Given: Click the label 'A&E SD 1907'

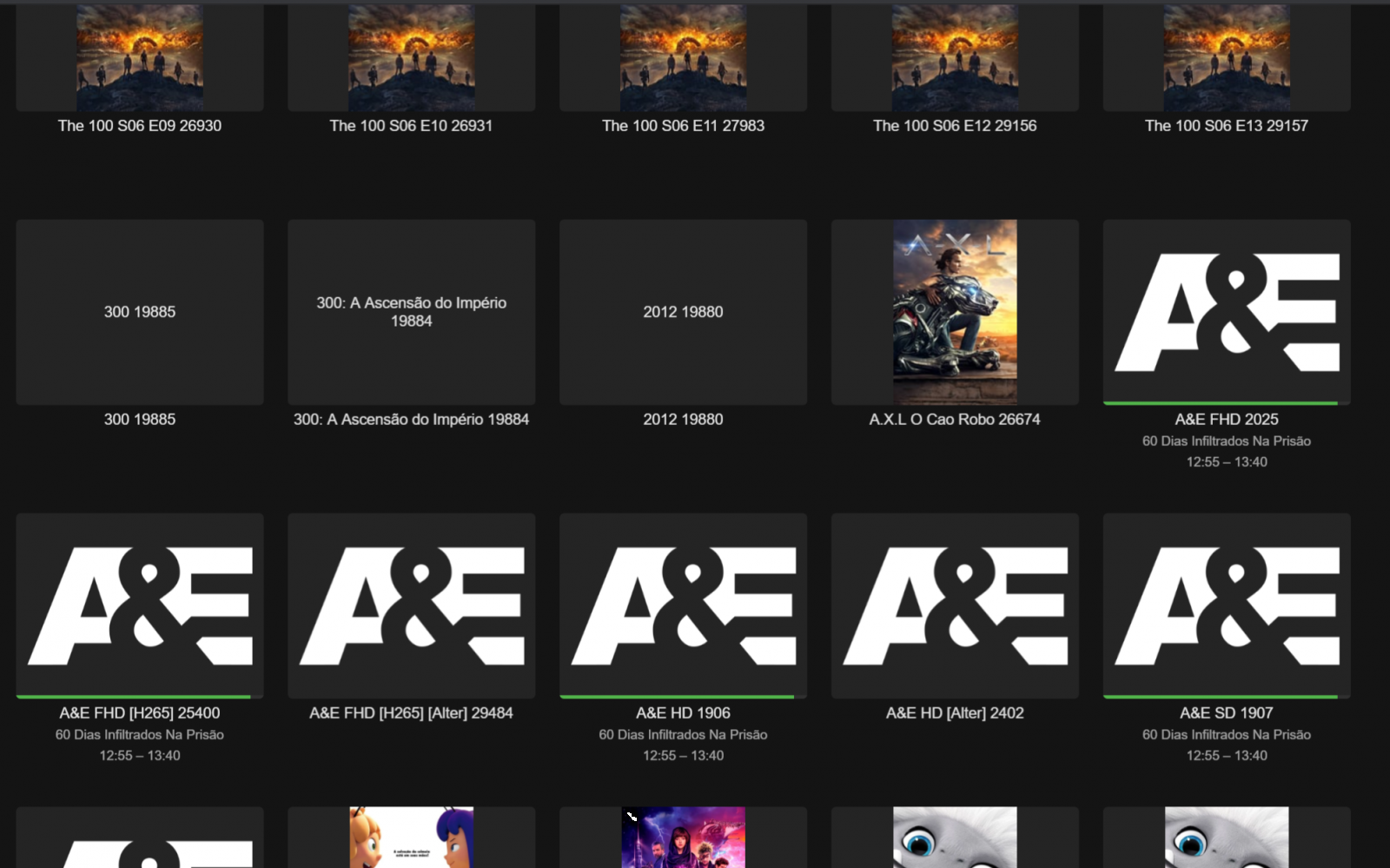Looking at the screenshot, I should (x=1227, y=713).
